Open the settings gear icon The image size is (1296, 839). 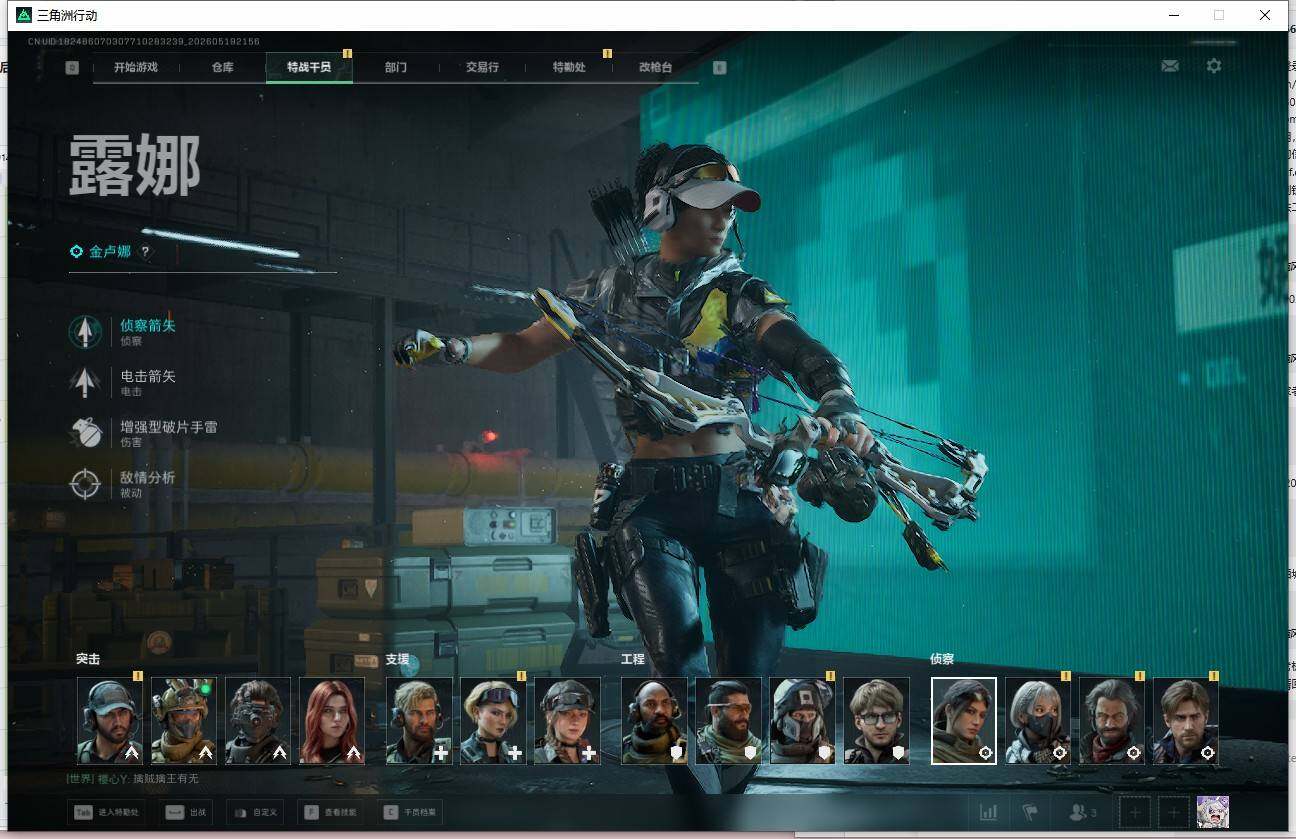(1214, 66)
